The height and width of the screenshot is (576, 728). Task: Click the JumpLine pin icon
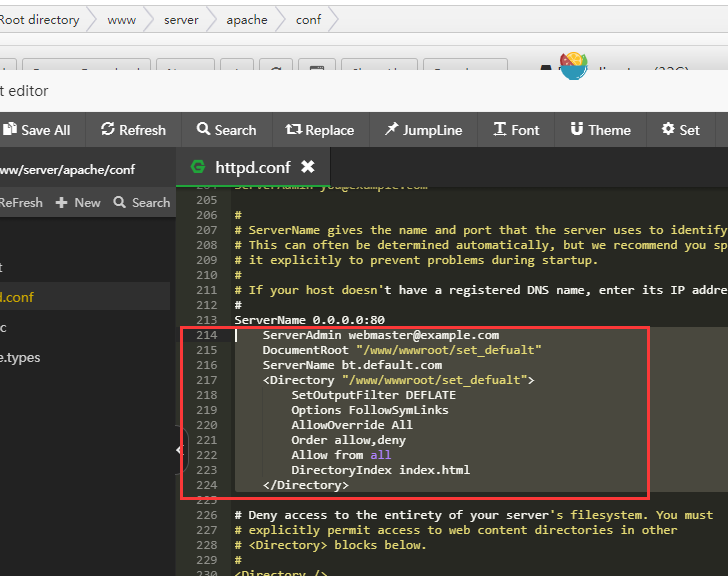(x=391, y=130)
